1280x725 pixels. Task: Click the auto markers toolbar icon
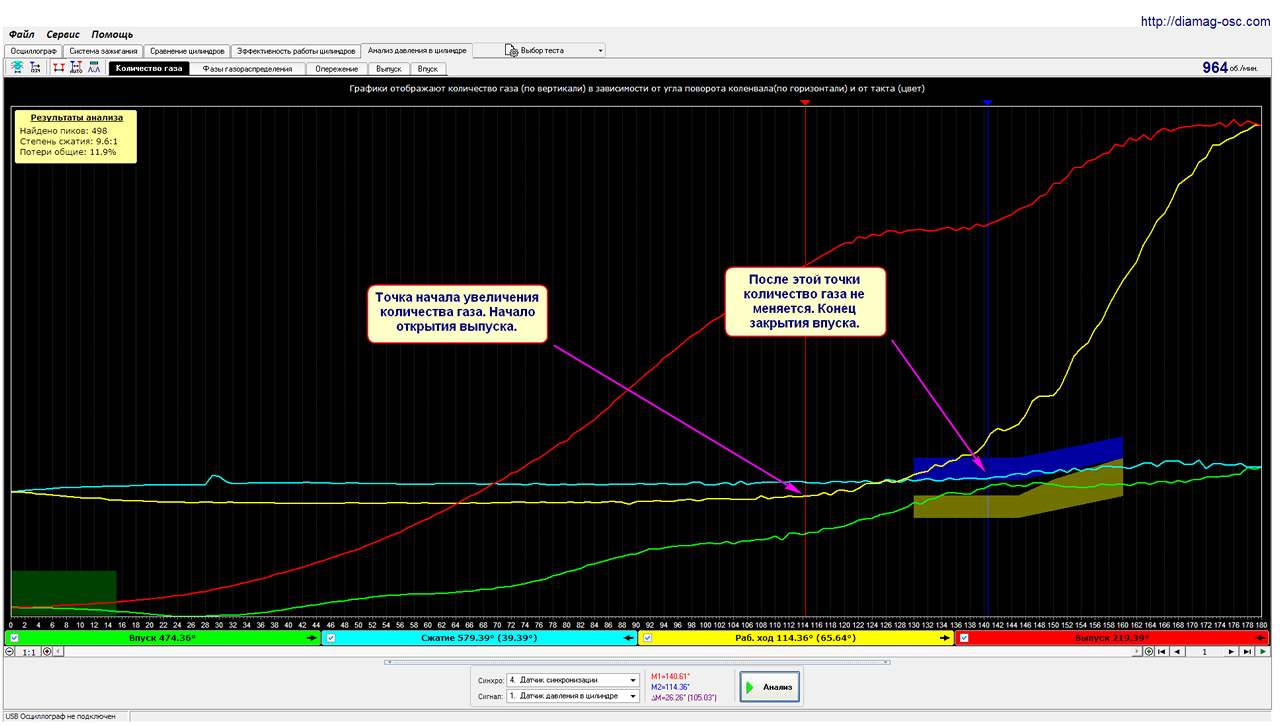pos(76,68)
